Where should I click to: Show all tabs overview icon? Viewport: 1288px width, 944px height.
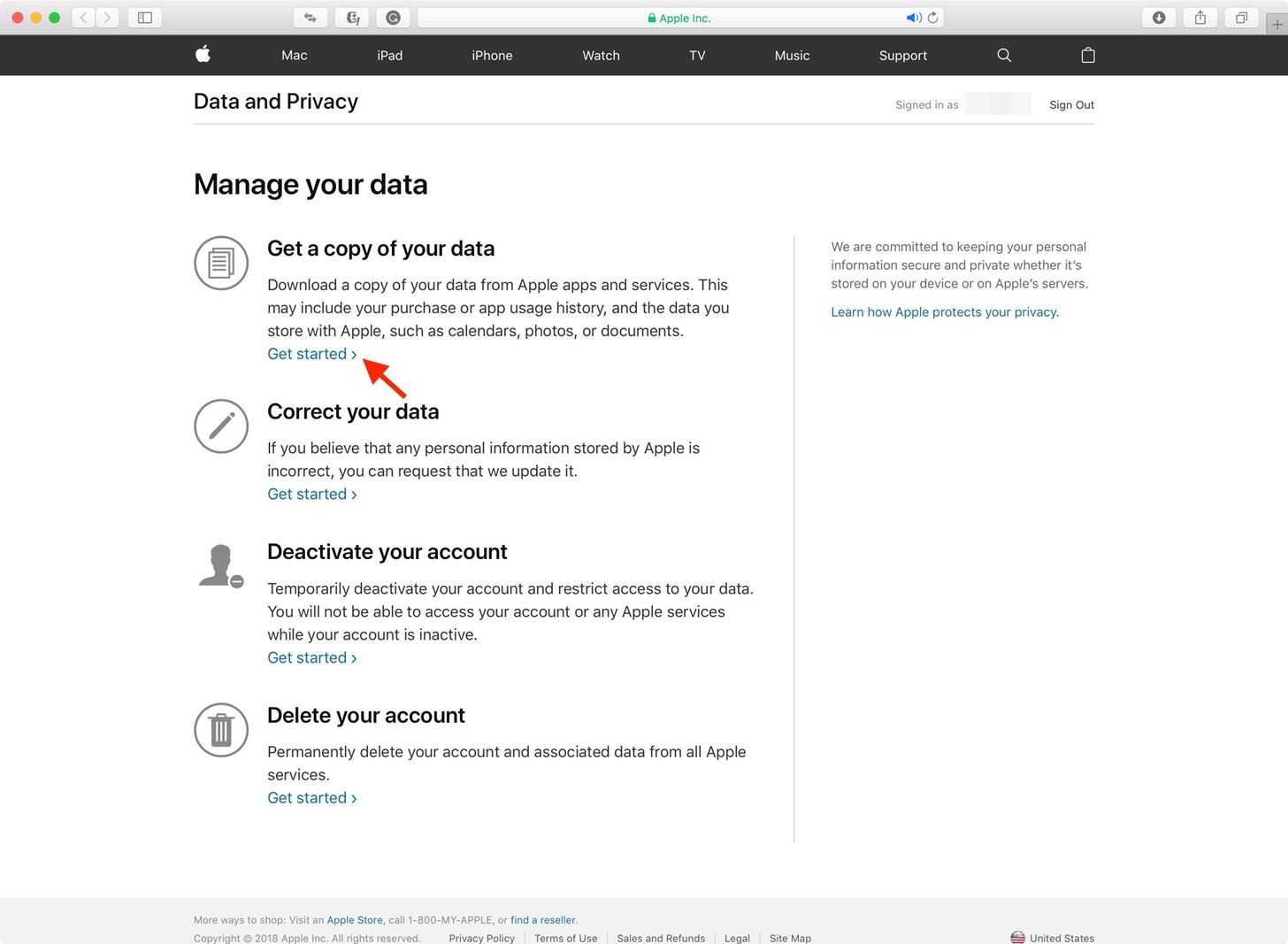tap(1242, 17)
